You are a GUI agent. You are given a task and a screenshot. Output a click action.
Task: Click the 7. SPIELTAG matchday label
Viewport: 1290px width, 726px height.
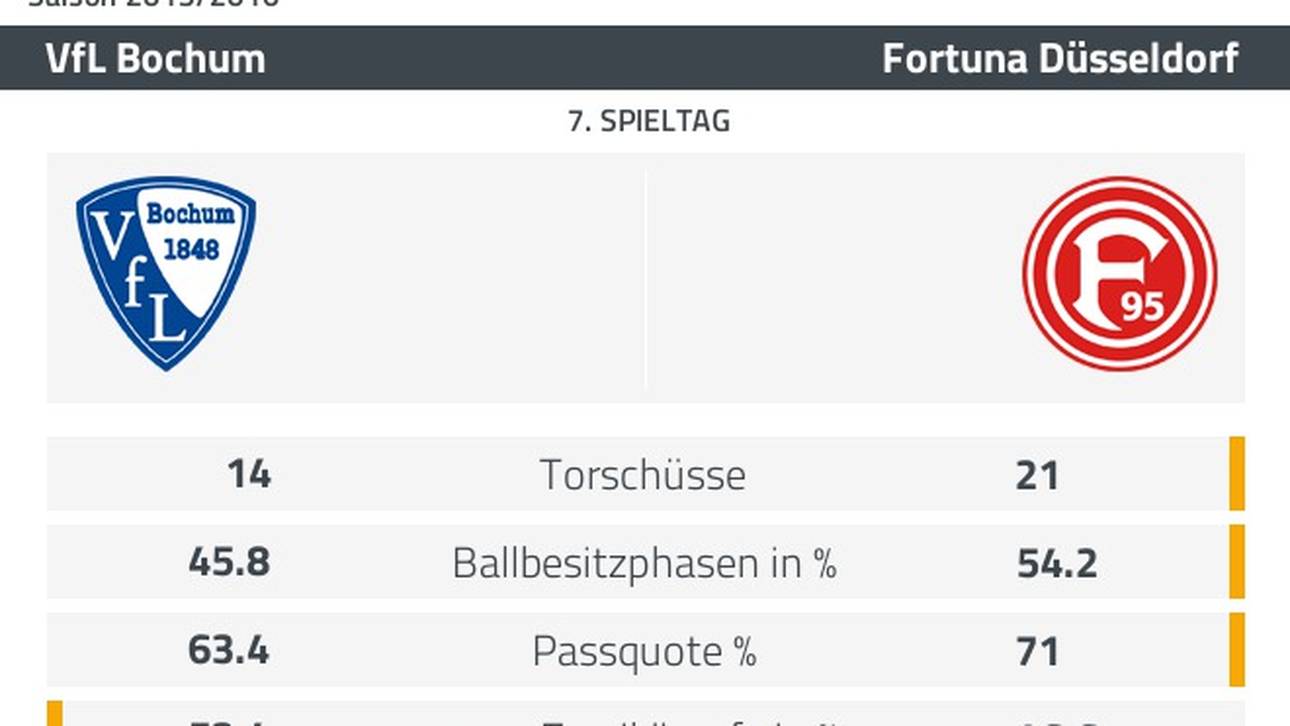(x=649, y=122)
